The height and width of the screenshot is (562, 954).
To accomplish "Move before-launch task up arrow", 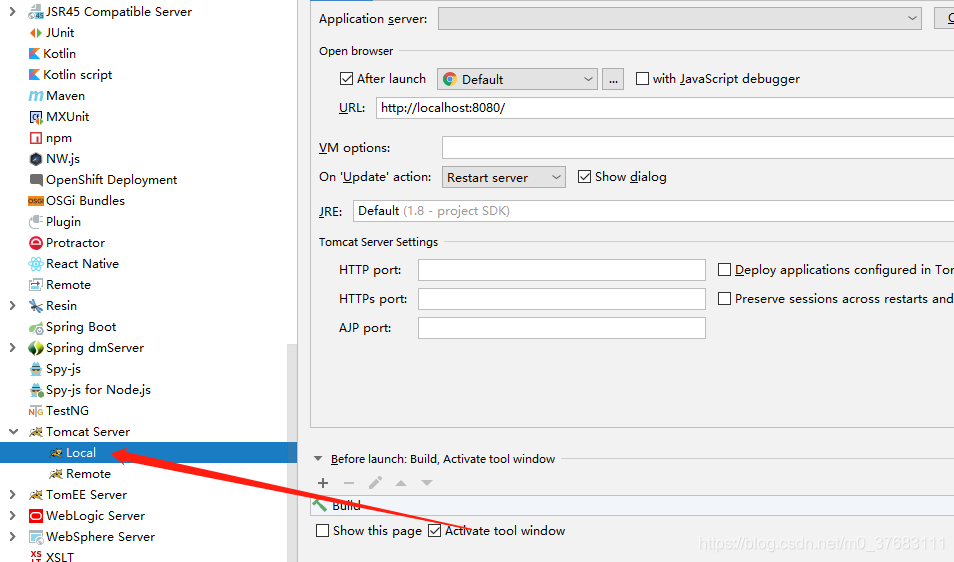I will tap(401, 483).
